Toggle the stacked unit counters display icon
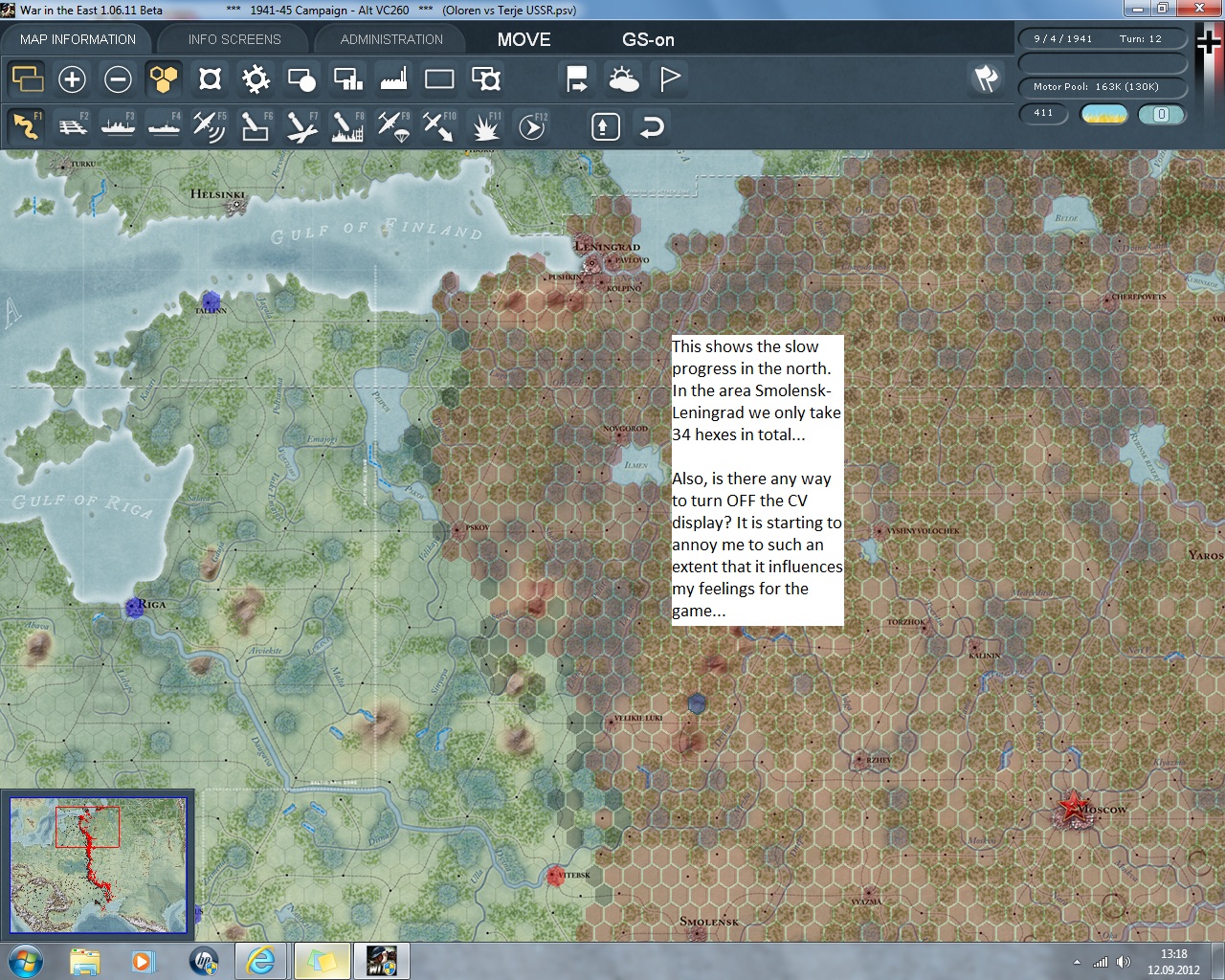This screenshot has width=1225, height=980. 27,78
